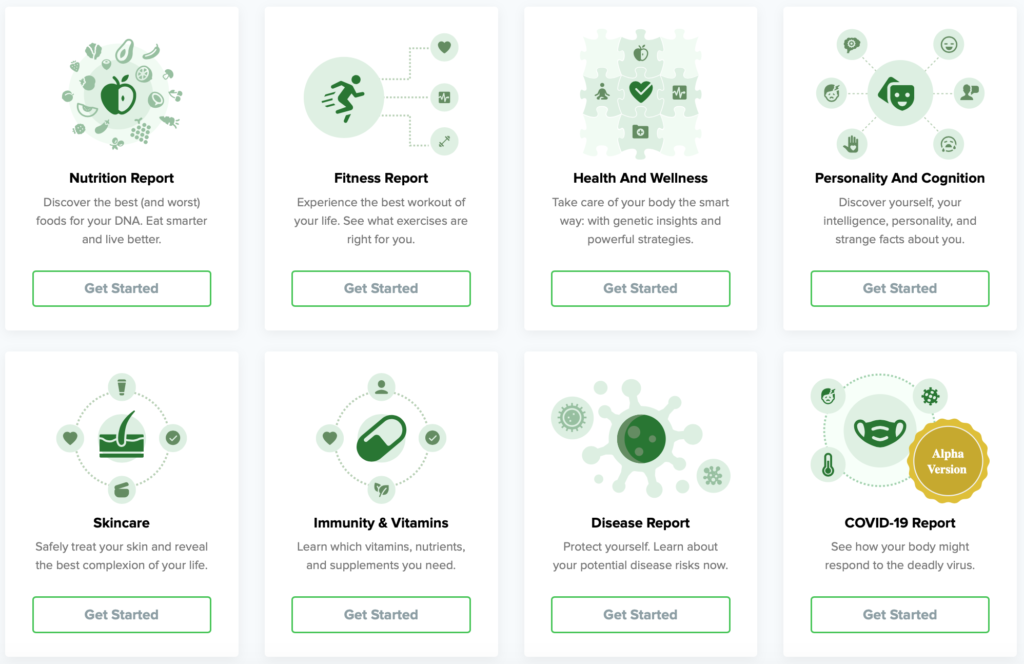Viewport: 1024px width, 664px height.
Task: Click Get Started on the COVID-19 Report card
Action: [899, 614]
